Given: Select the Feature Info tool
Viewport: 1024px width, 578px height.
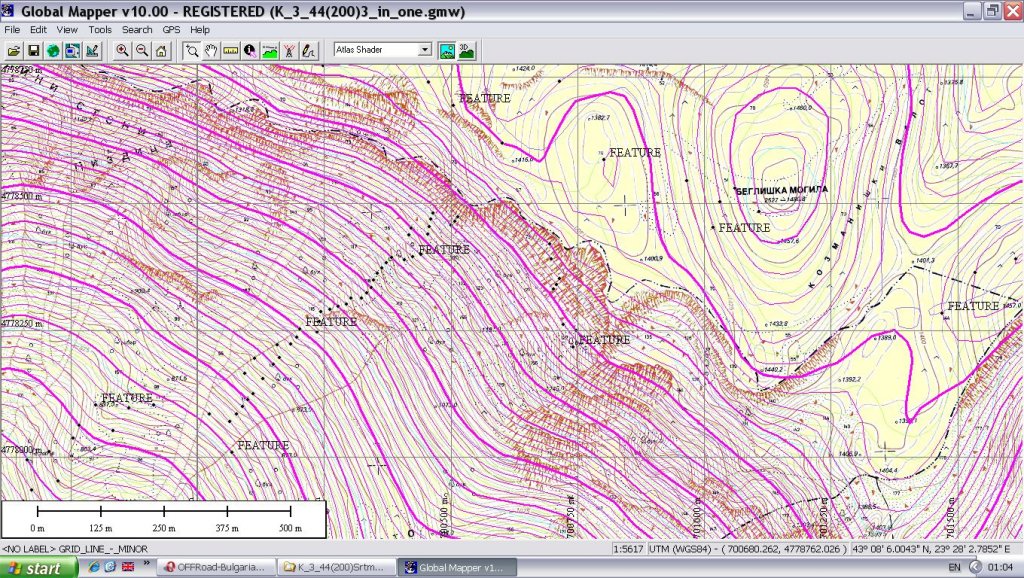Looking at the screenshot, I should [x=249, y=50].
